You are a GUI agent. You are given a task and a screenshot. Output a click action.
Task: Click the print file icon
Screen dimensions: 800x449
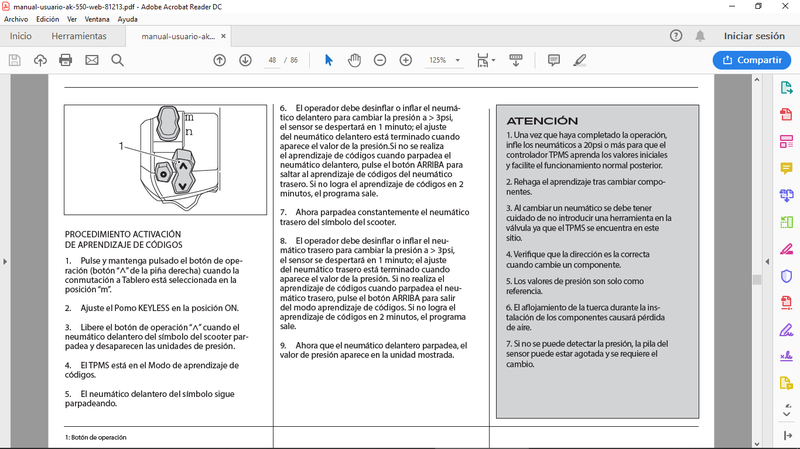pyautogui.click(x=65, y=60)
